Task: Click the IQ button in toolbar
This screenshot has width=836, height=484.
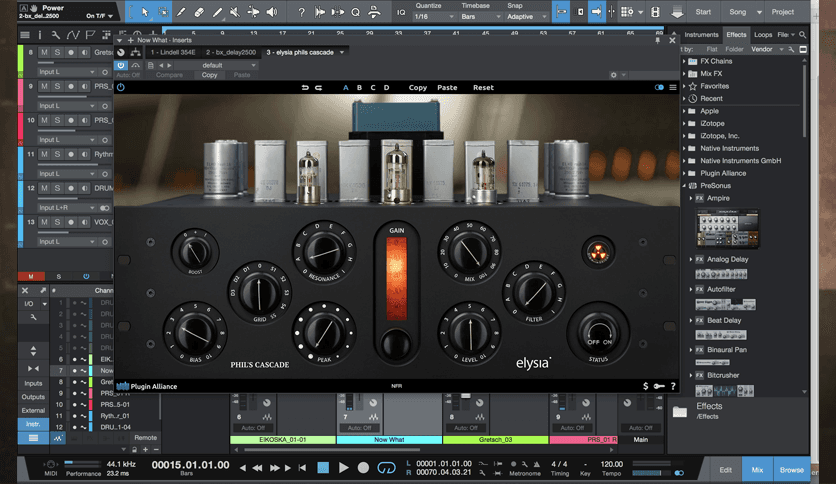Action: (x=401, y=12)
